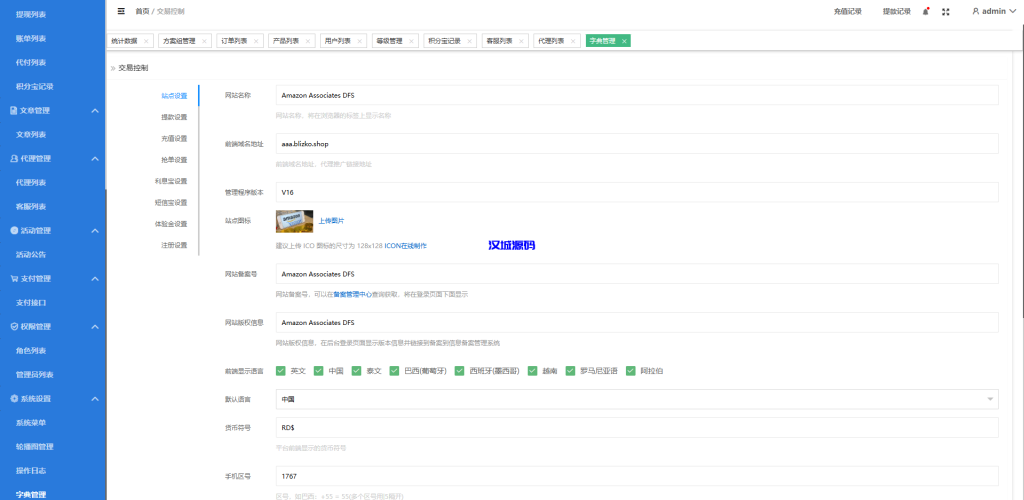Open notifications bell icon in header
Viewport: 1024px width, 500px height.
click(925, 11)
